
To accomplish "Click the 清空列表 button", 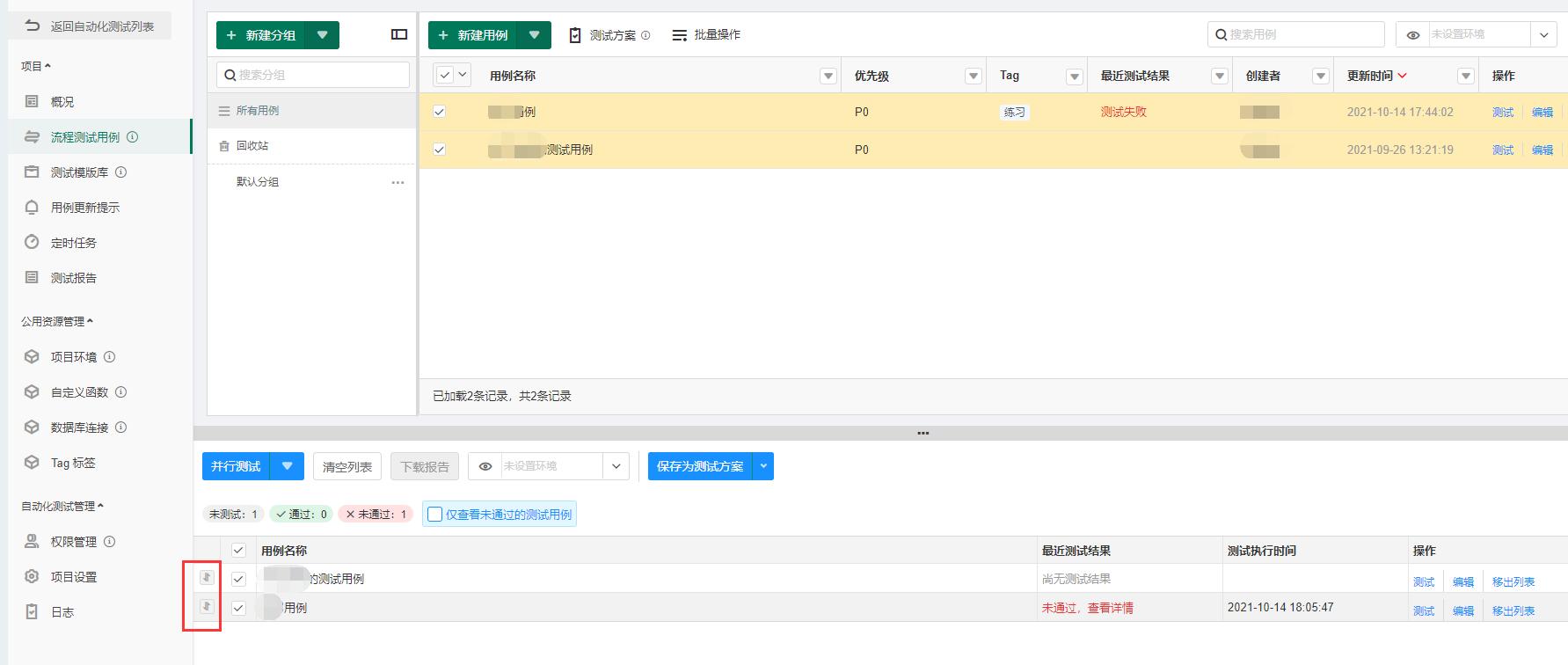I will point(347,466).
